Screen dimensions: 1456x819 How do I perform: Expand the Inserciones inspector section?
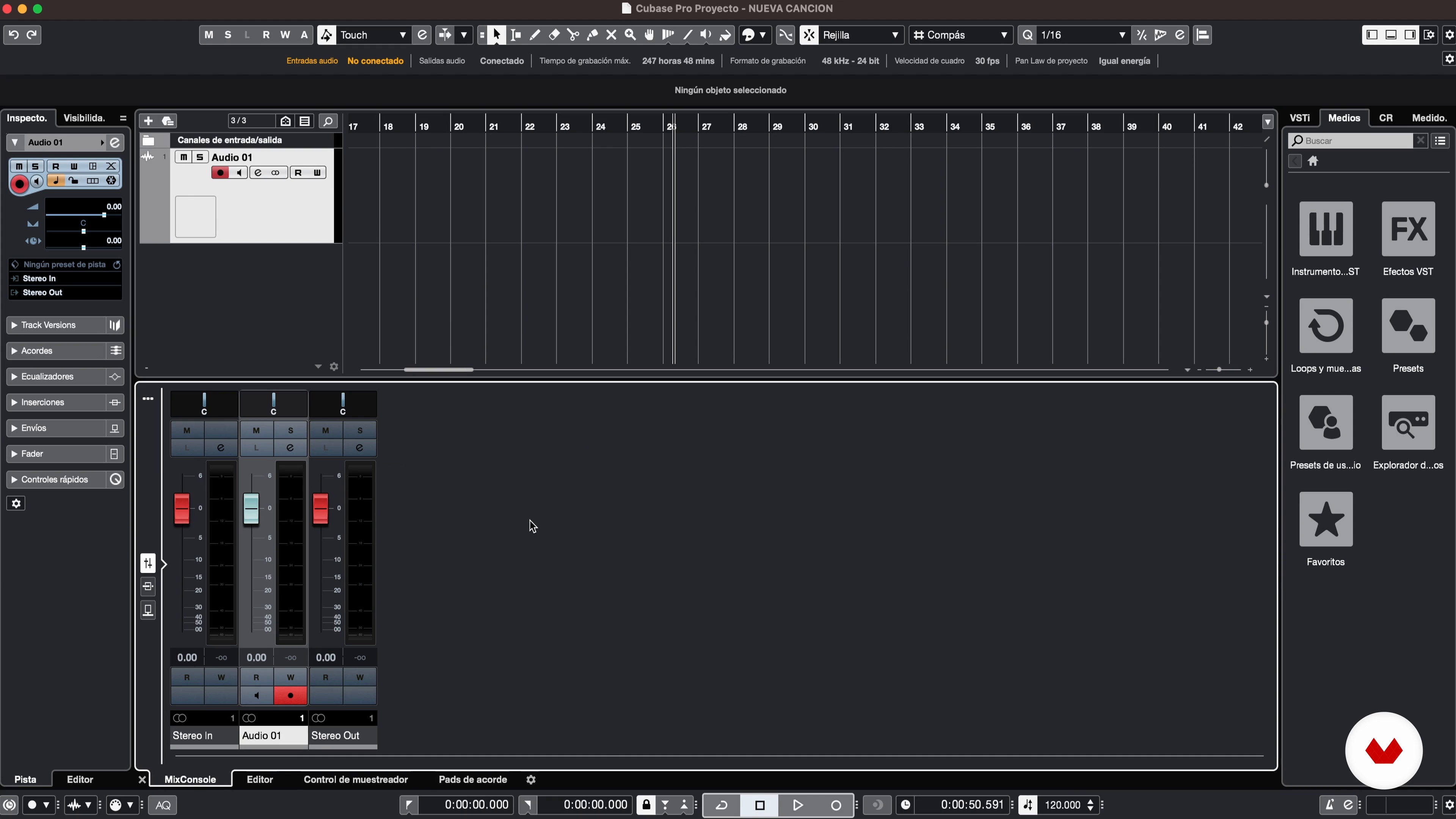[x=56, y=402]
